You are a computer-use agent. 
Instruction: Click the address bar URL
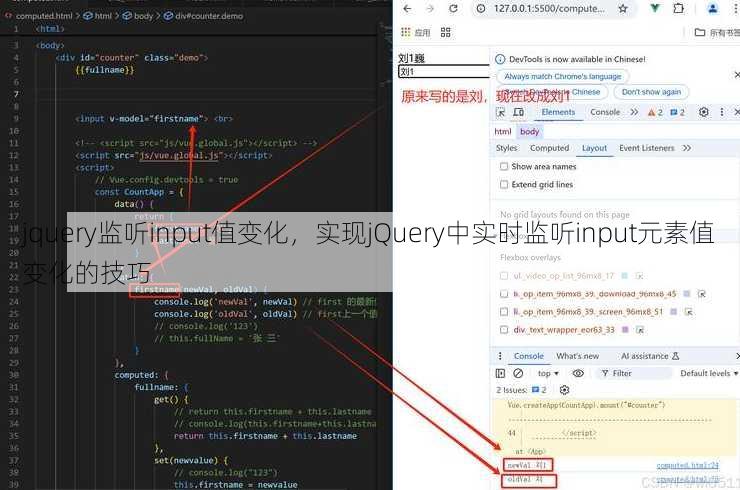point(549,8)
